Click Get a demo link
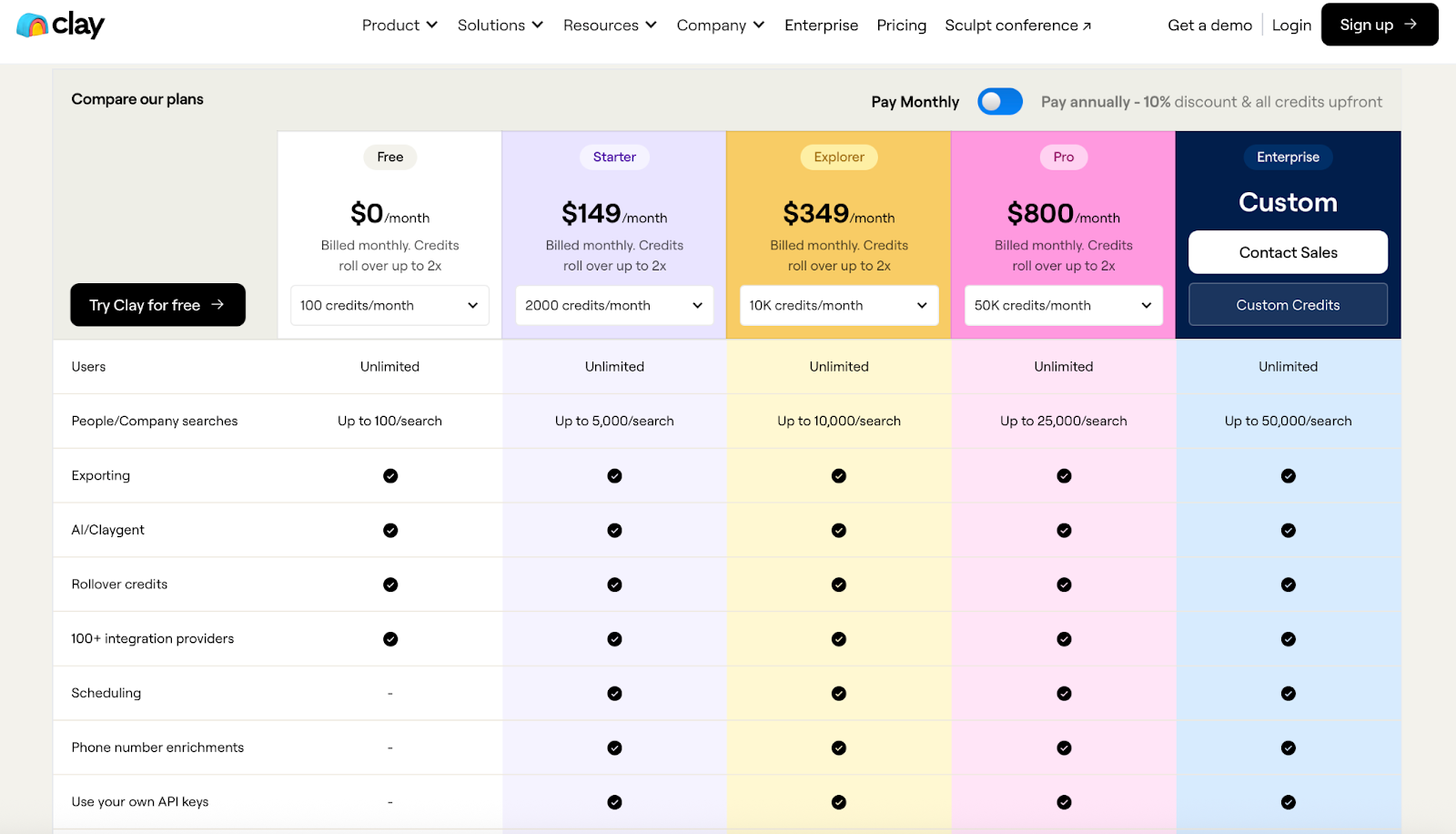1456x834 pixels. coord(1209,25)
